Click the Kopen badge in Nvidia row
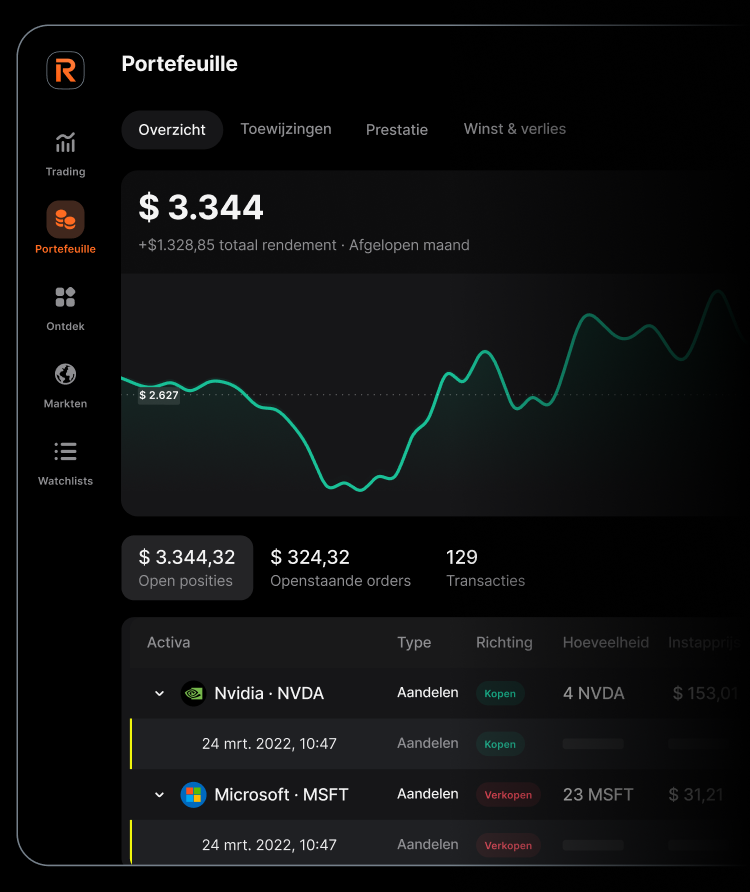The height and width of the screenshot is (892, 750). point(500,693)
